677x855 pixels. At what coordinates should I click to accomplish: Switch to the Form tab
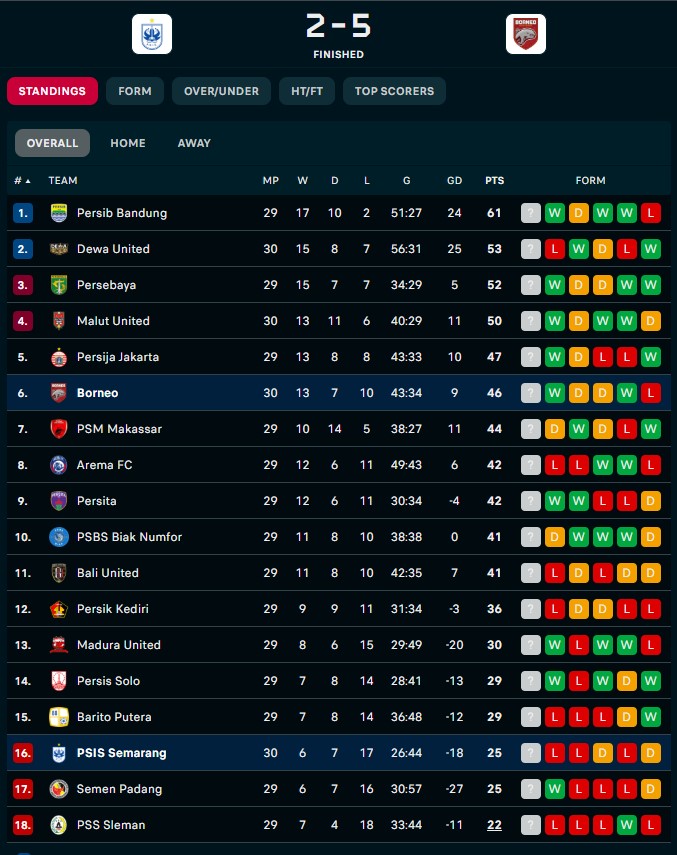point(135,91)
